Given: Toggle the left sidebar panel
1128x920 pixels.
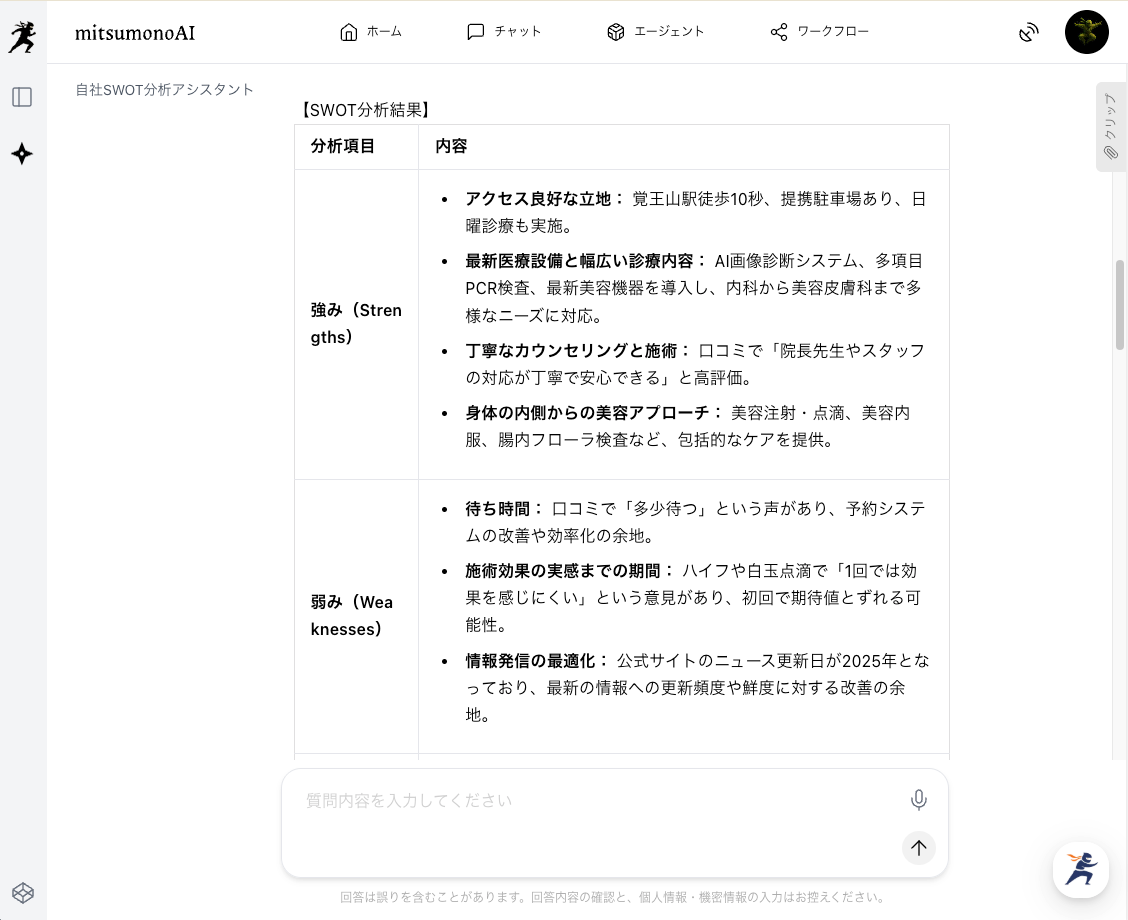Looking at the screenshot, I should click(x=22, y=97).
